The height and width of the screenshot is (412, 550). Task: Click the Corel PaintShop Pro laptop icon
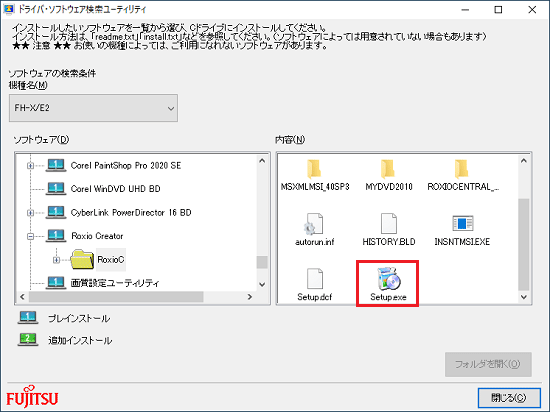tap(56, 165)
